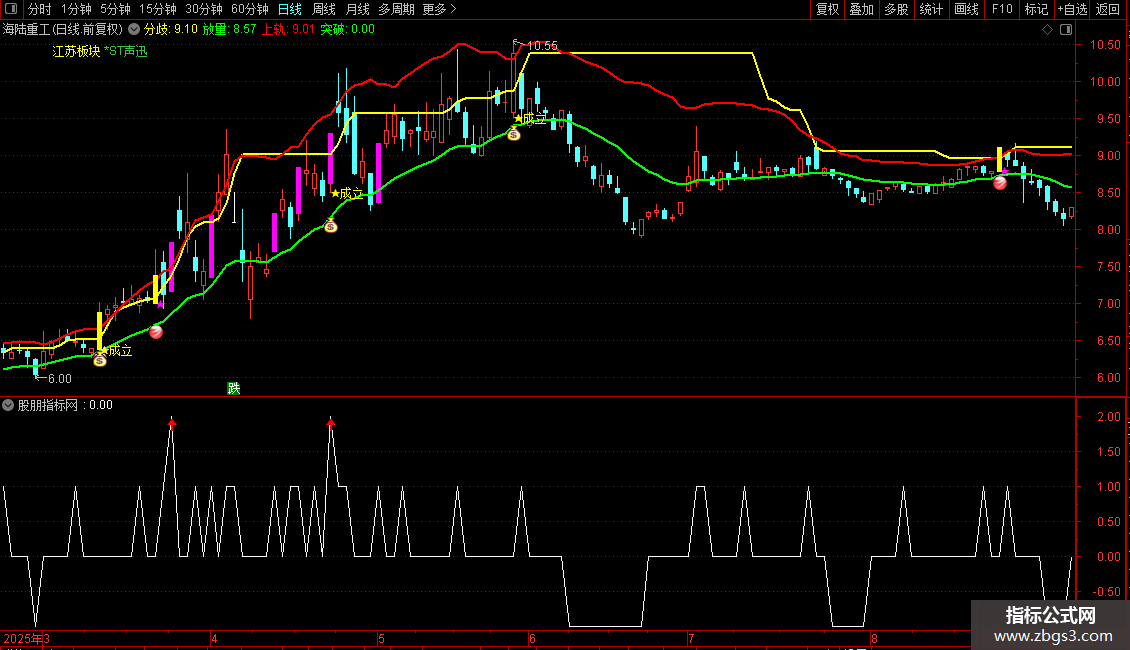Click 海陆重工(日线.前复权) chart title
This screenshot has height=650, width=1130.
[63, 29]
